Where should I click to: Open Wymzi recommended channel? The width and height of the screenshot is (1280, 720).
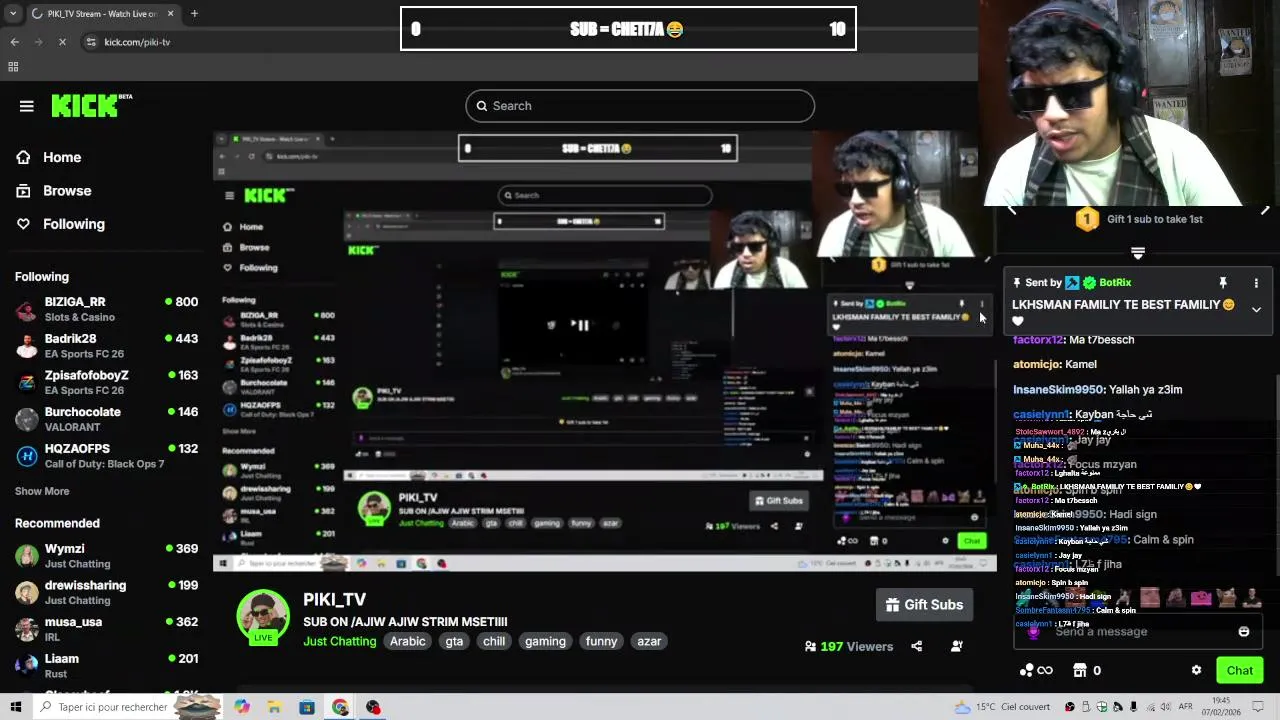(x=106, y=556)
